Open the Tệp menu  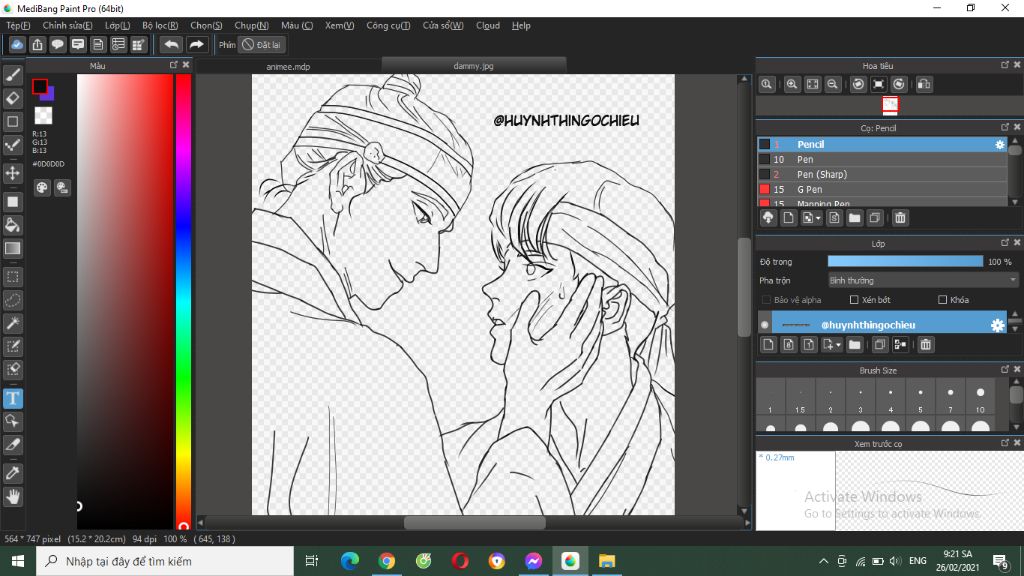pyautogui.click(x=18, y=25)
